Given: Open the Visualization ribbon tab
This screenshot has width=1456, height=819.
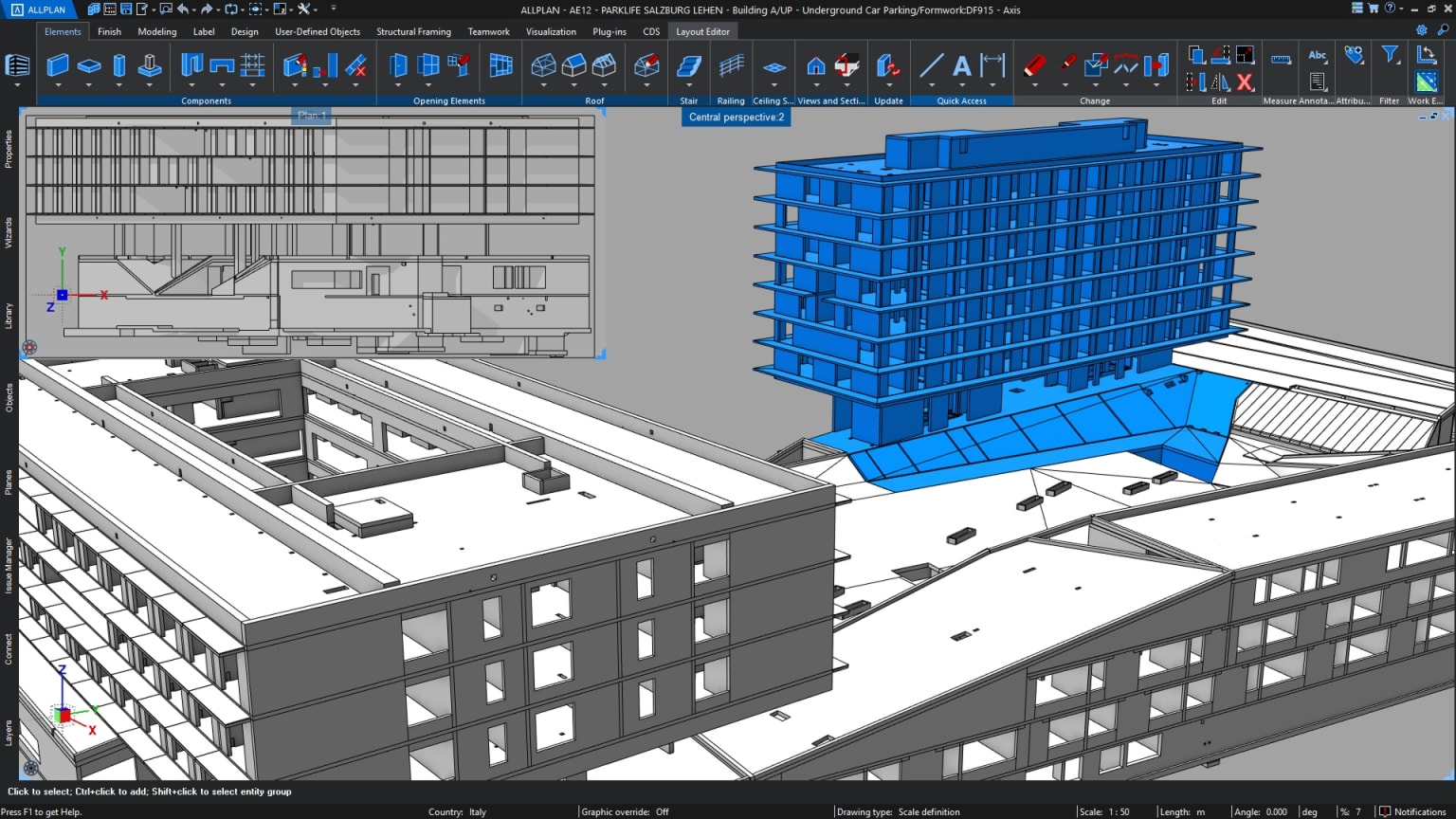Looking at the screenshot, I should (x=551, y=31).
